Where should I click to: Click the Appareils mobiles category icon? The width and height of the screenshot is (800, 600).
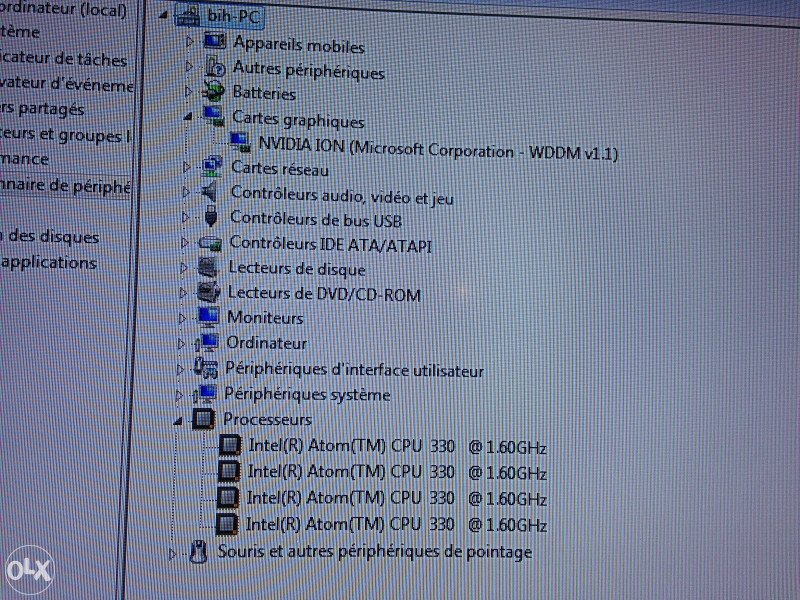pos(214,40)
